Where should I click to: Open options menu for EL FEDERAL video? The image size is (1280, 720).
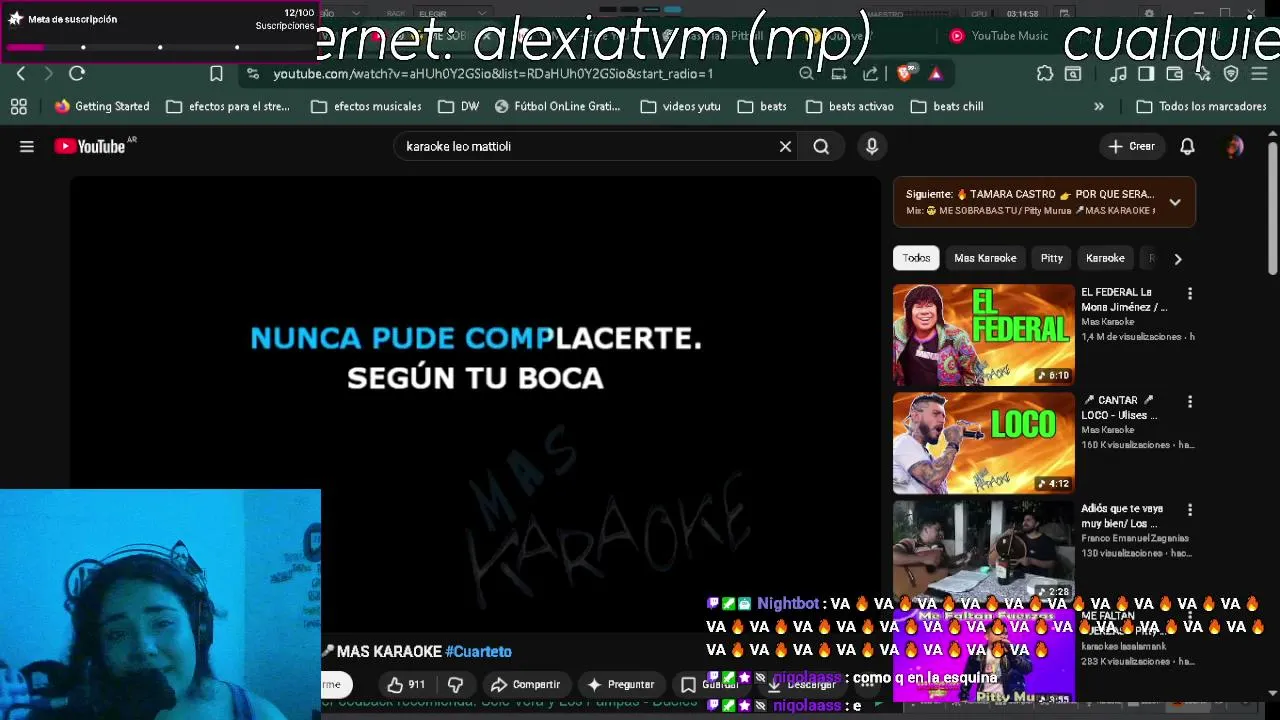[x=1190, y=294]
